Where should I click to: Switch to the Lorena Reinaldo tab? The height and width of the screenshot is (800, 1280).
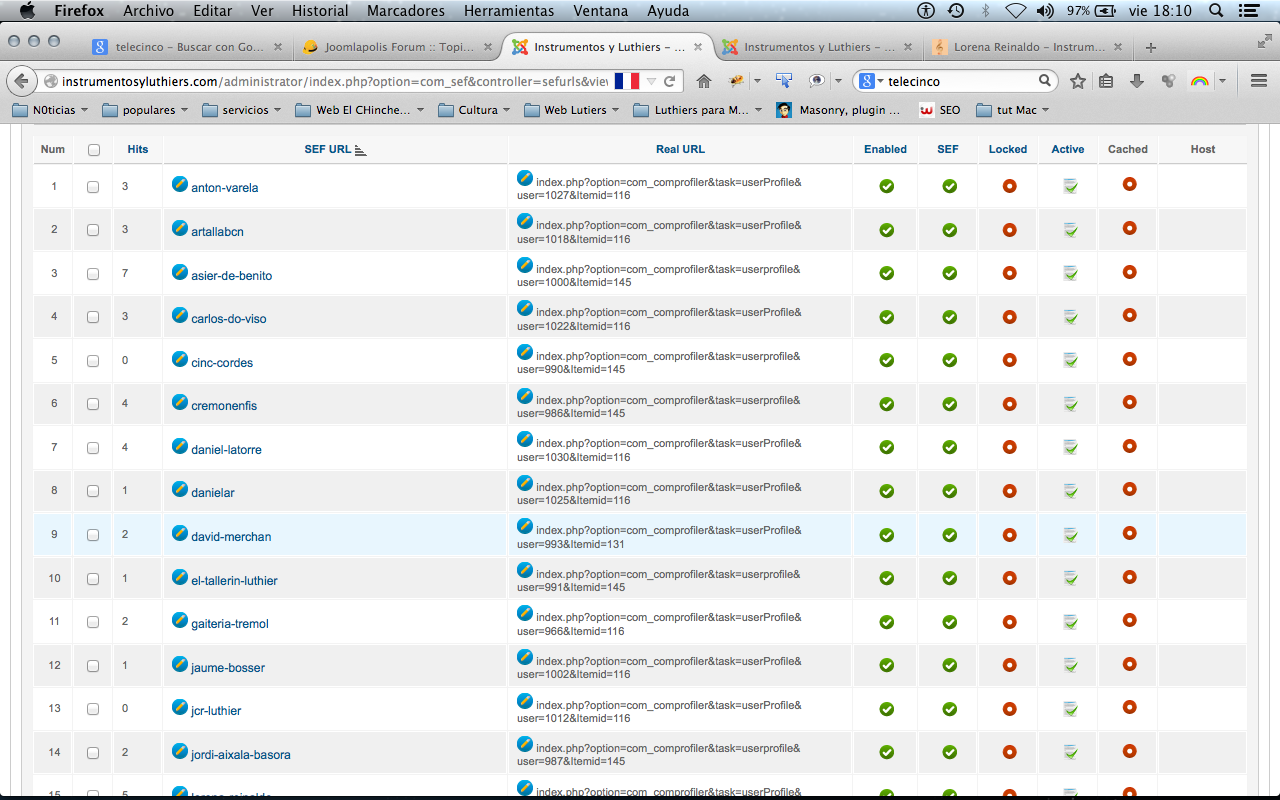point(1027,47)
